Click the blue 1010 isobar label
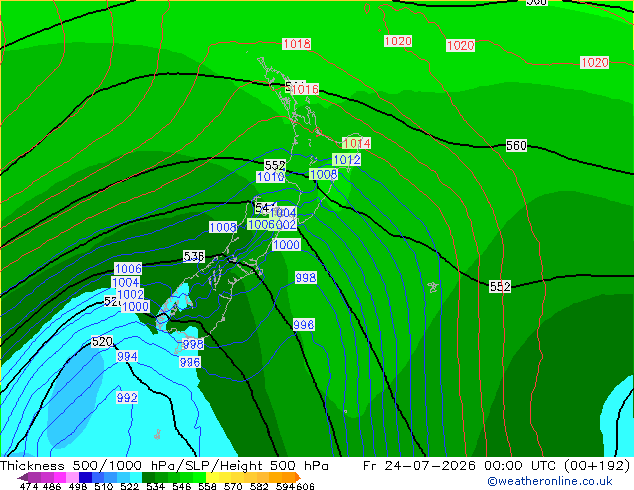This screenshot has height=490, width=634. click(x=271, y=177)
